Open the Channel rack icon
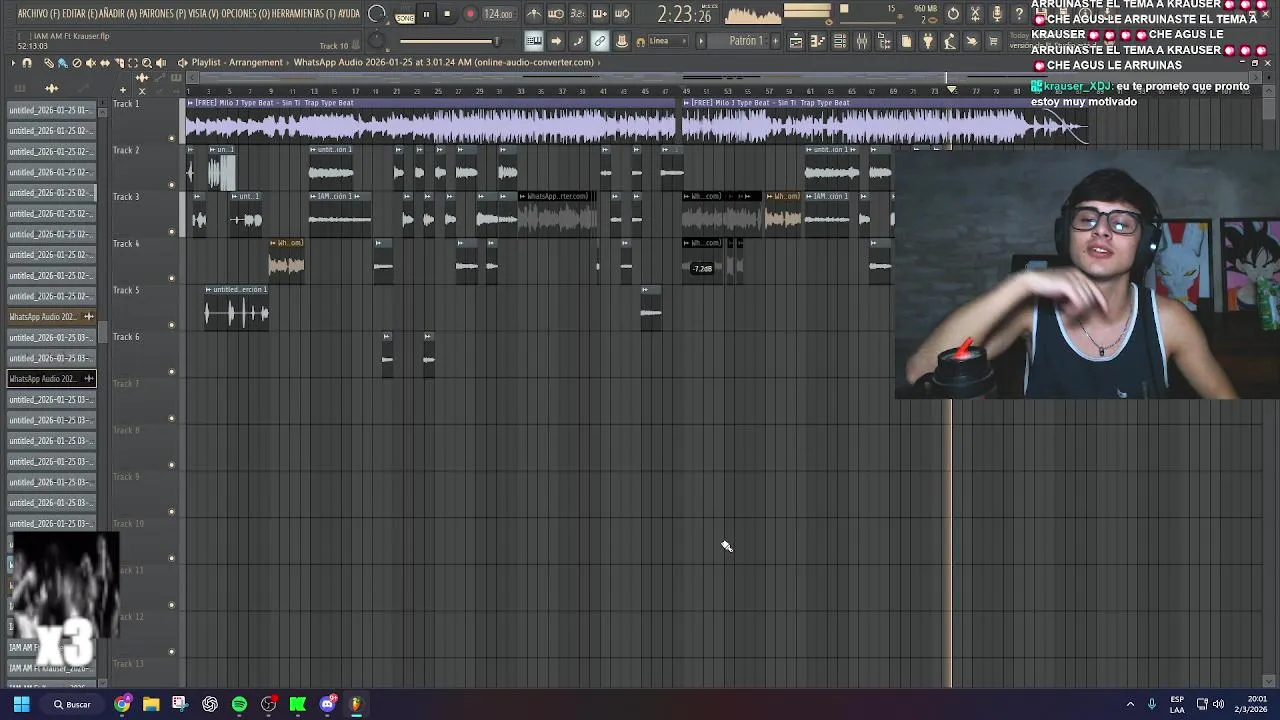The height and width of the screenshot is (720, 1280). 840,41
